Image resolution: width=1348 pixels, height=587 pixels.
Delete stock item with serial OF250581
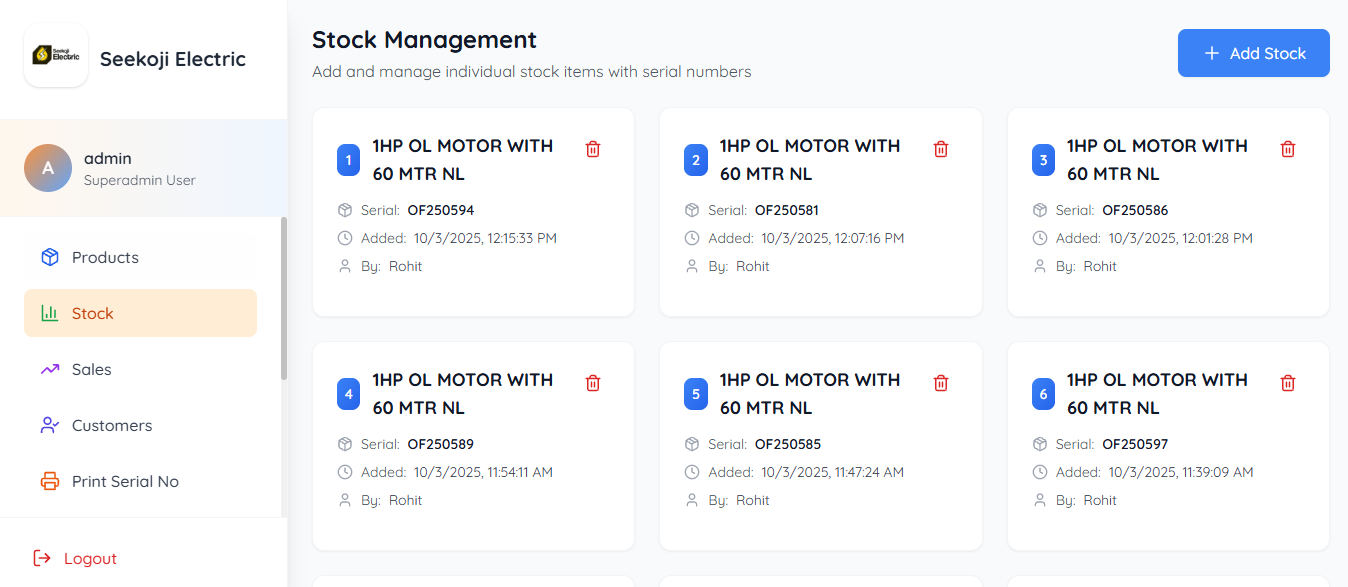click(941, 149)
